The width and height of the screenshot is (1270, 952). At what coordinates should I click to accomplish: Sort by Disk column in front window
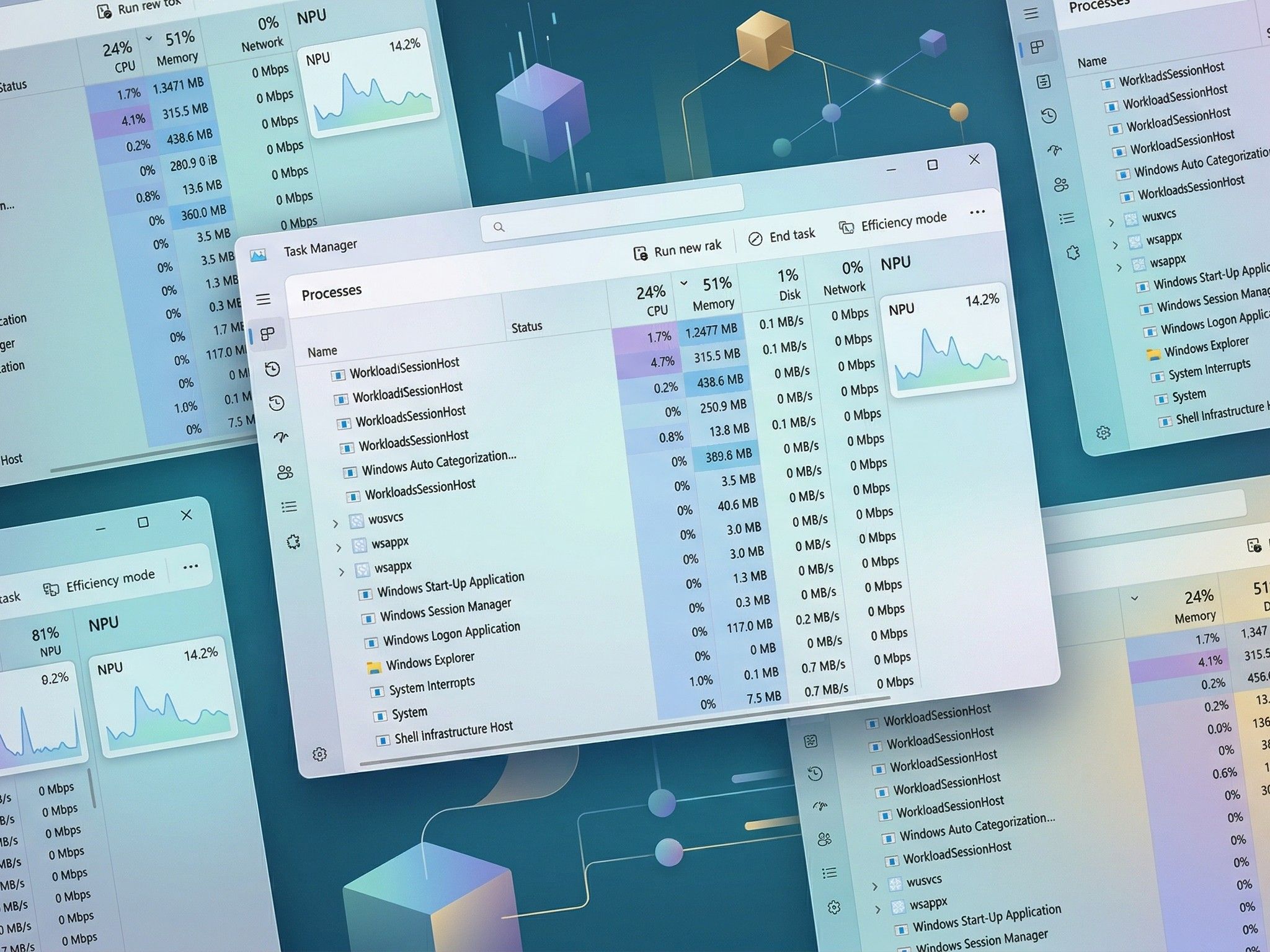(789, 284)
